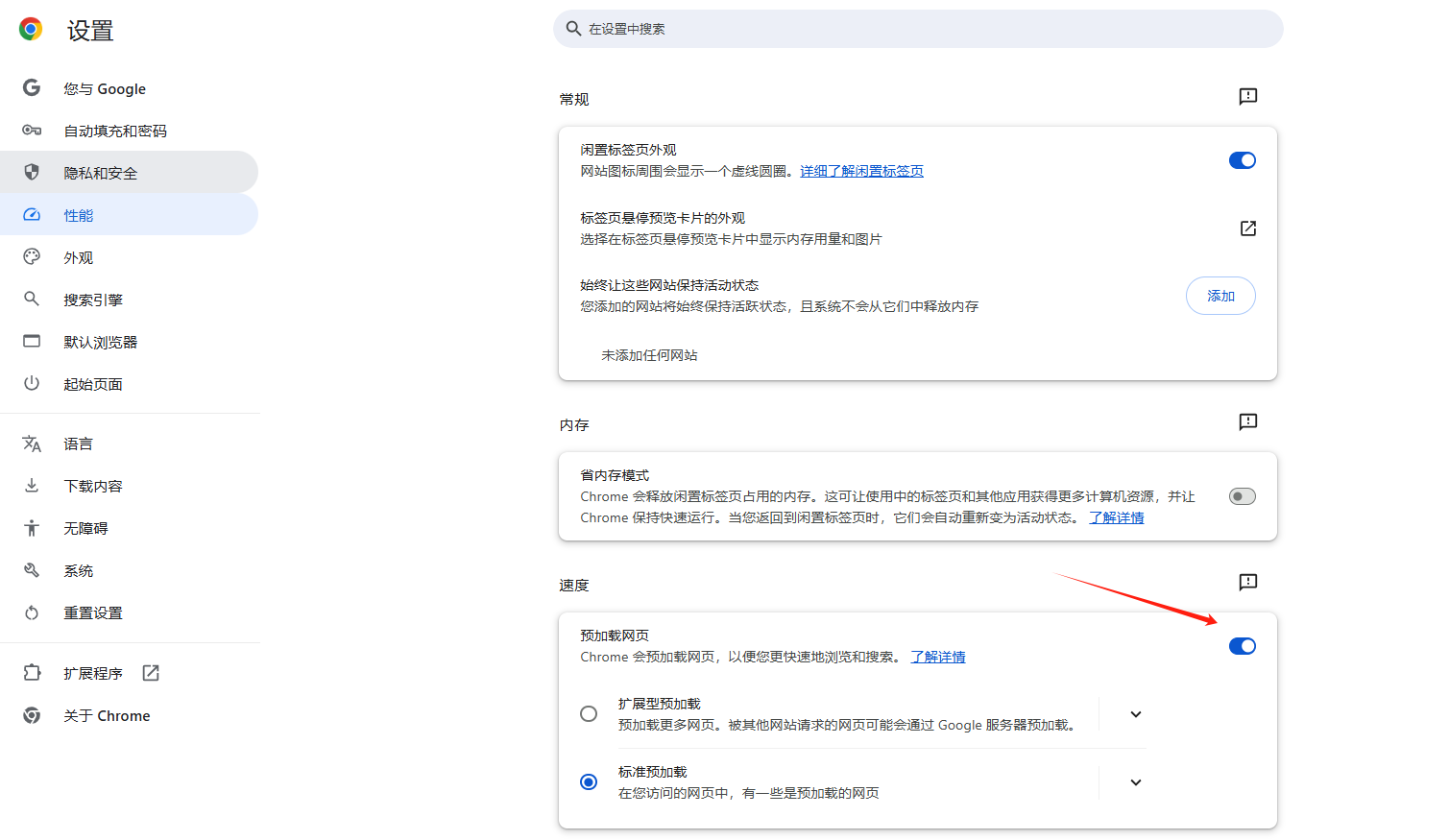Open 无障碍 settings
1449x840 pixels.
pos(129,528)
